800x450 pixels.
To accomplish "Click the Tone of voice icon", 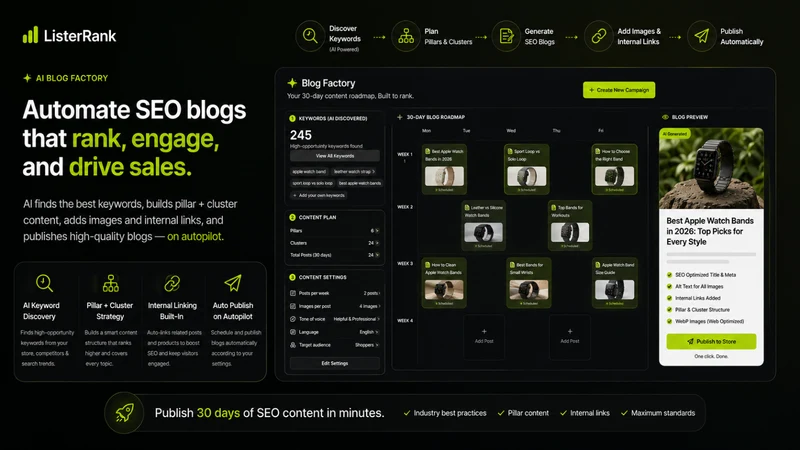I will click(293, 319).
